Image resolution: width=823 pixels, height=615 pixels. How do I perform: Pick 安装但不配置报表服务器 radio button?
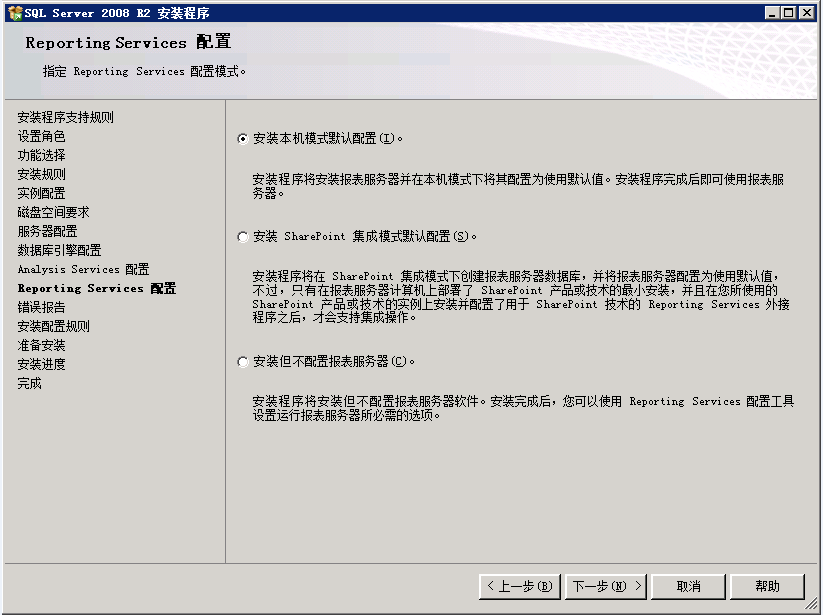coord(243,362)
